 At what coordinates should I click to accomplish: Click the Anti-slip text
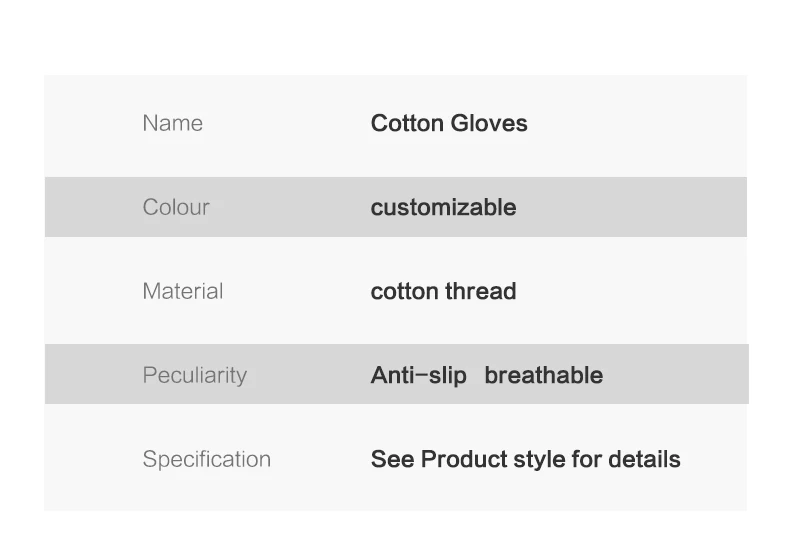tap(419, 376)
